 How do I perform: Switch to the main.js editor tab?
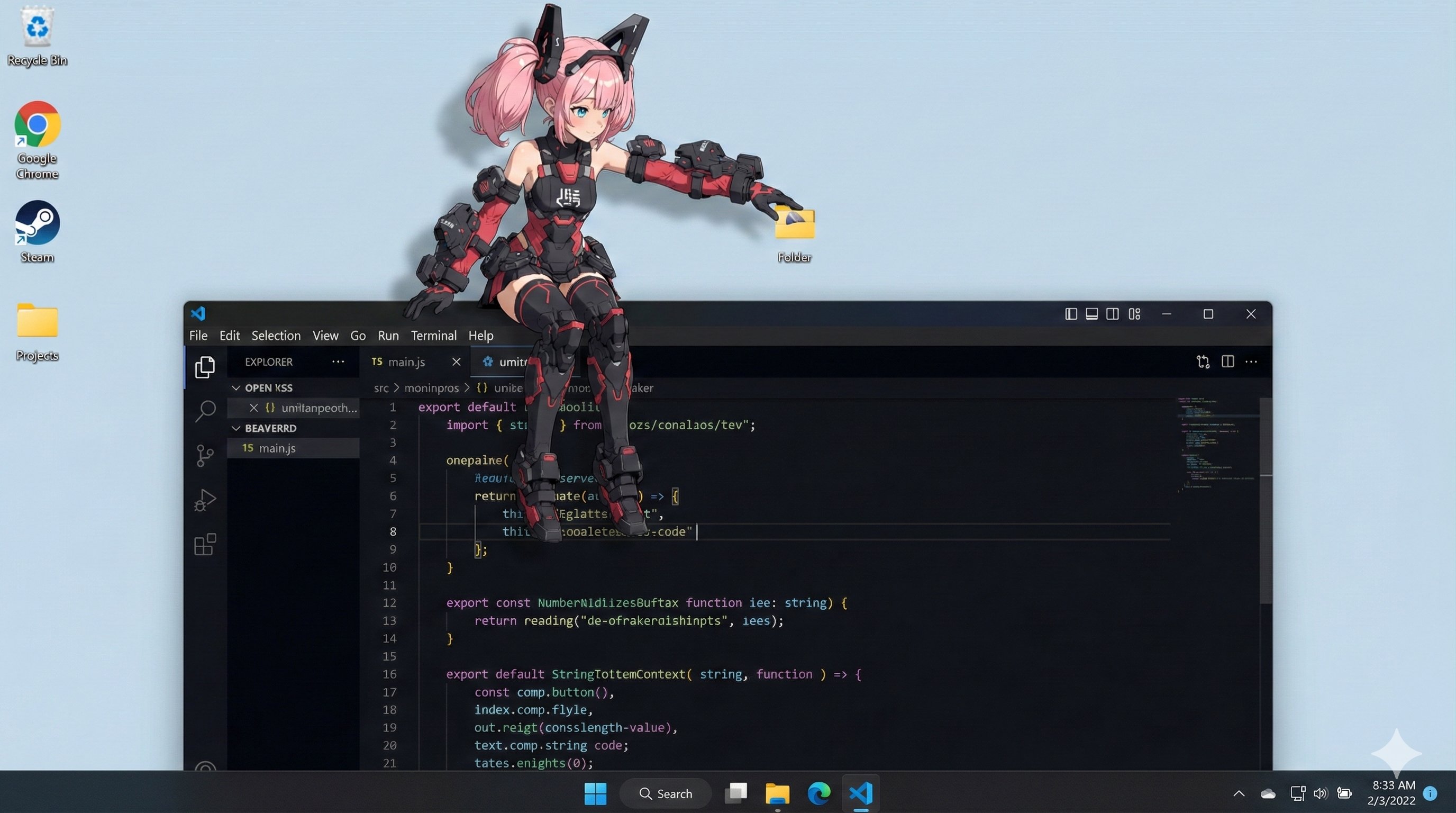pos(405,362)
